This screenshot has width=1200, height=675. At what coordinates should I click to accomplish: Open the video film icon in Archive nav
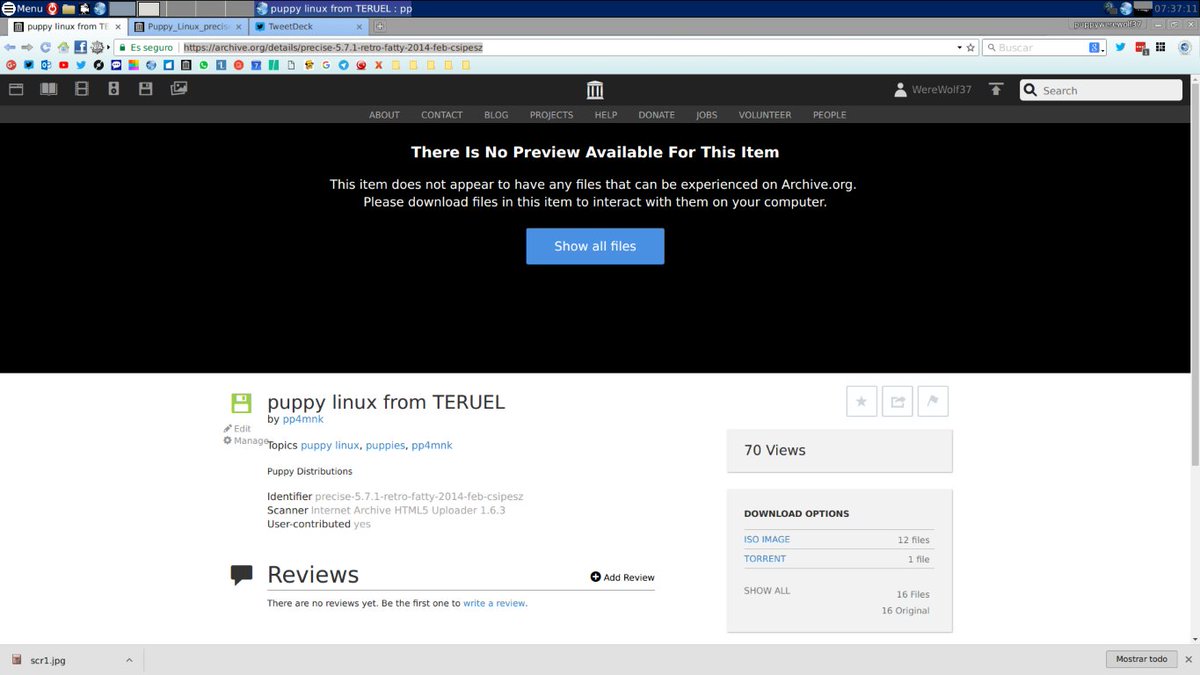pyautogui.click(x=82, y=89)
